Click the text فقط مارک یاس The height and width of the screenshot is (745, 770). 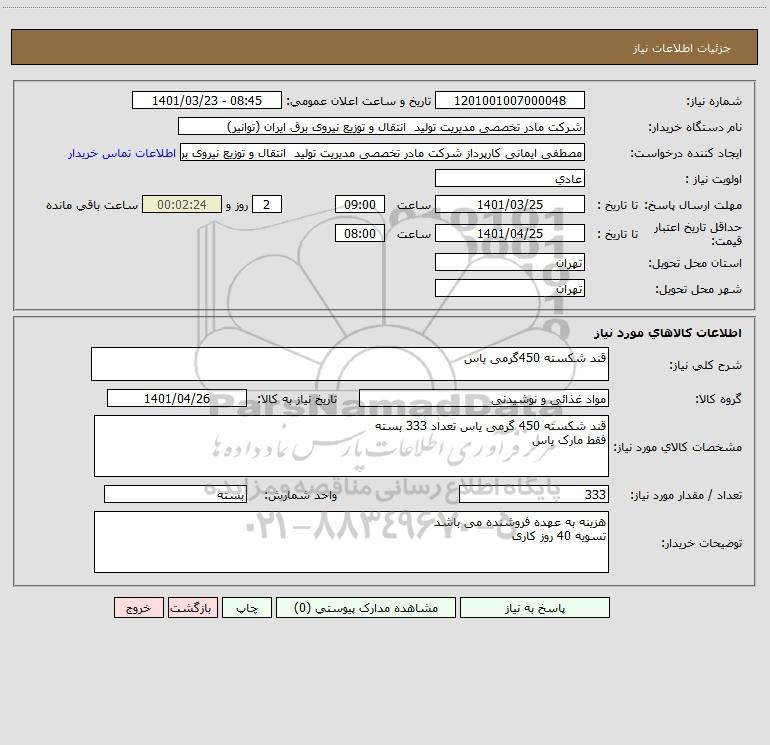click(x=569, y=440)
